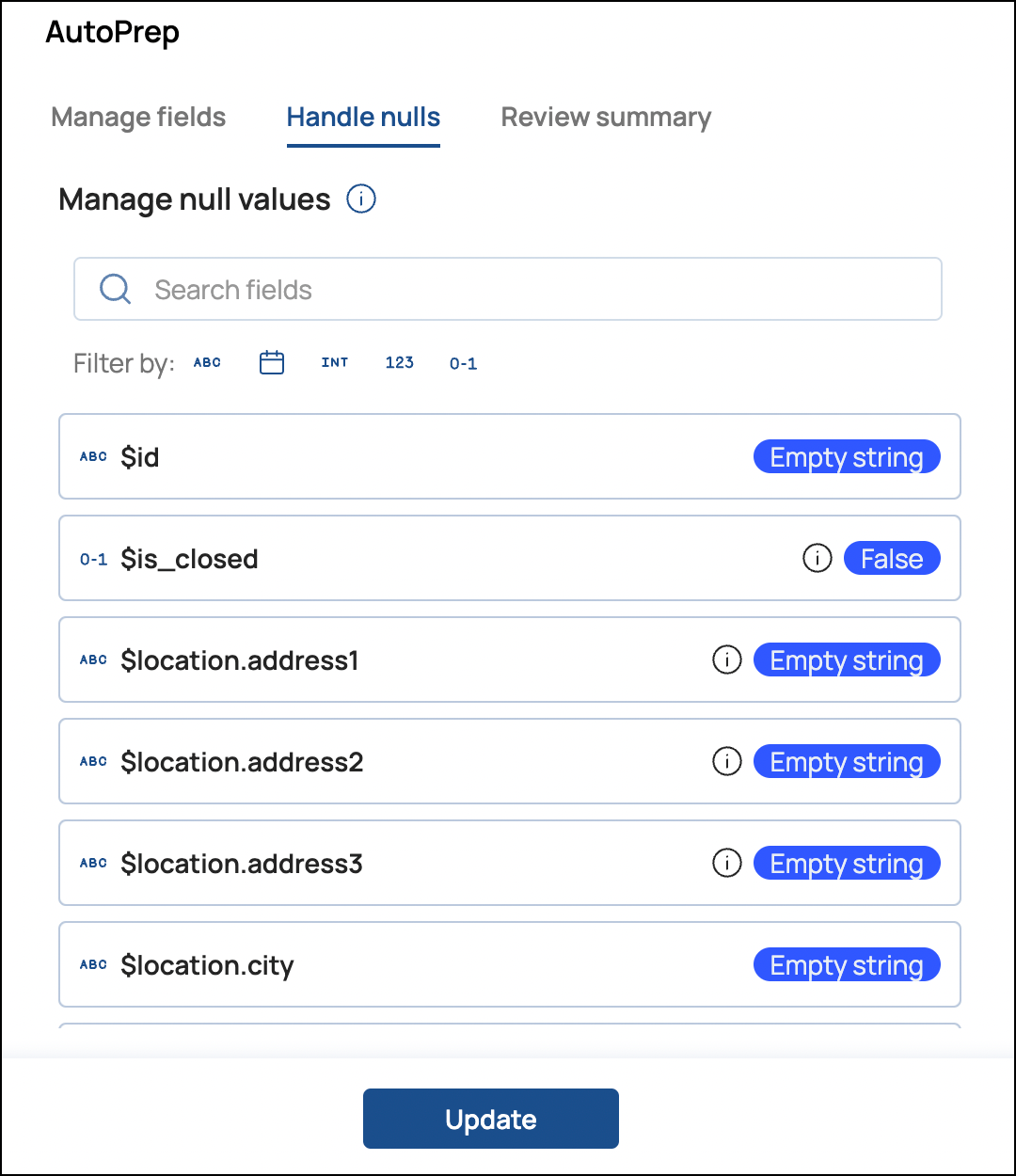Filter fields by the 123 number icon
Viewport: 1016px width, 1176px height.
[x=399, y=363]
